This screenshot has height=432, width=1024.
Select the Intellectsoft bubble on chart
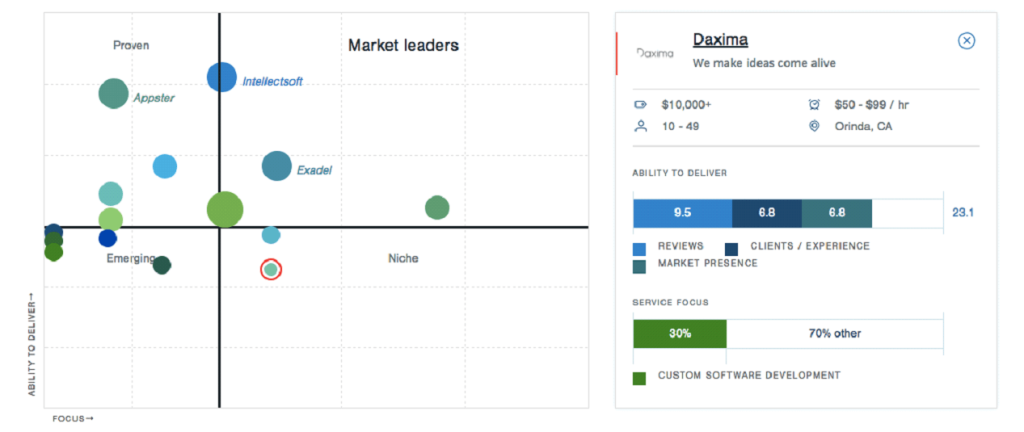click(221, 77)
